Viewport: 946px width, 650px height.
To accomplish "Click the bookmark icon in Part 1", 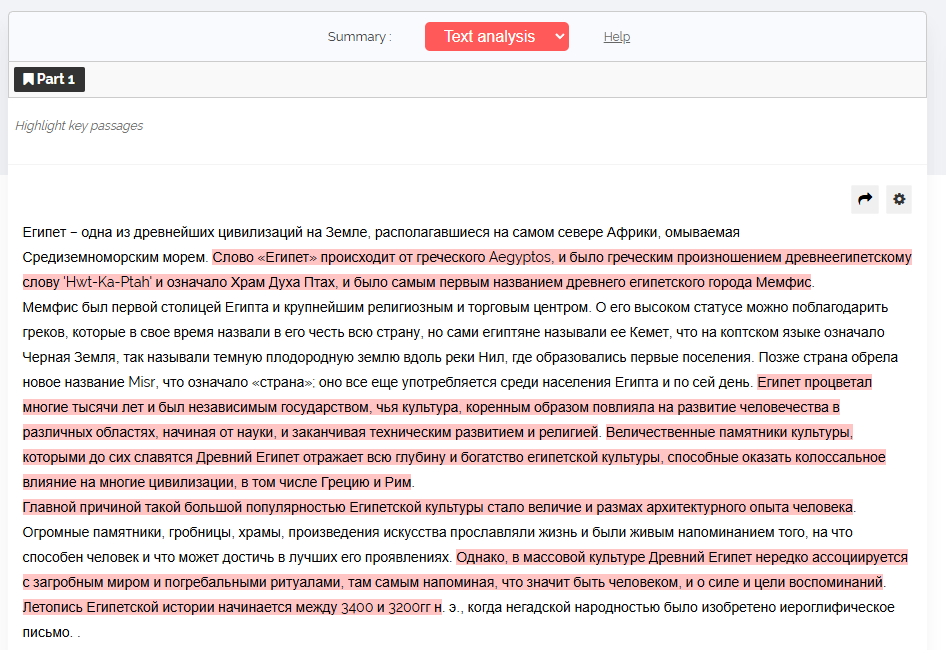I will 28,79.
